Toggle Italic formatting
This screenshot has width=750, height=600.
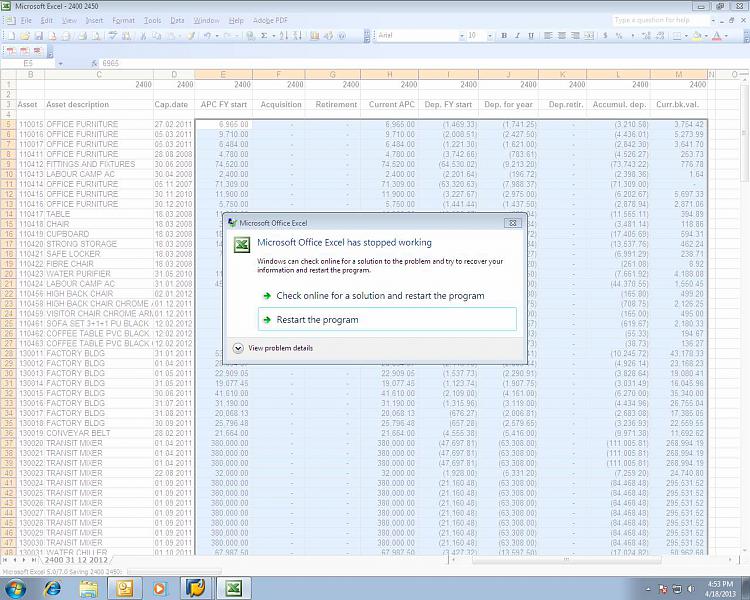click(x=517, y=36)
